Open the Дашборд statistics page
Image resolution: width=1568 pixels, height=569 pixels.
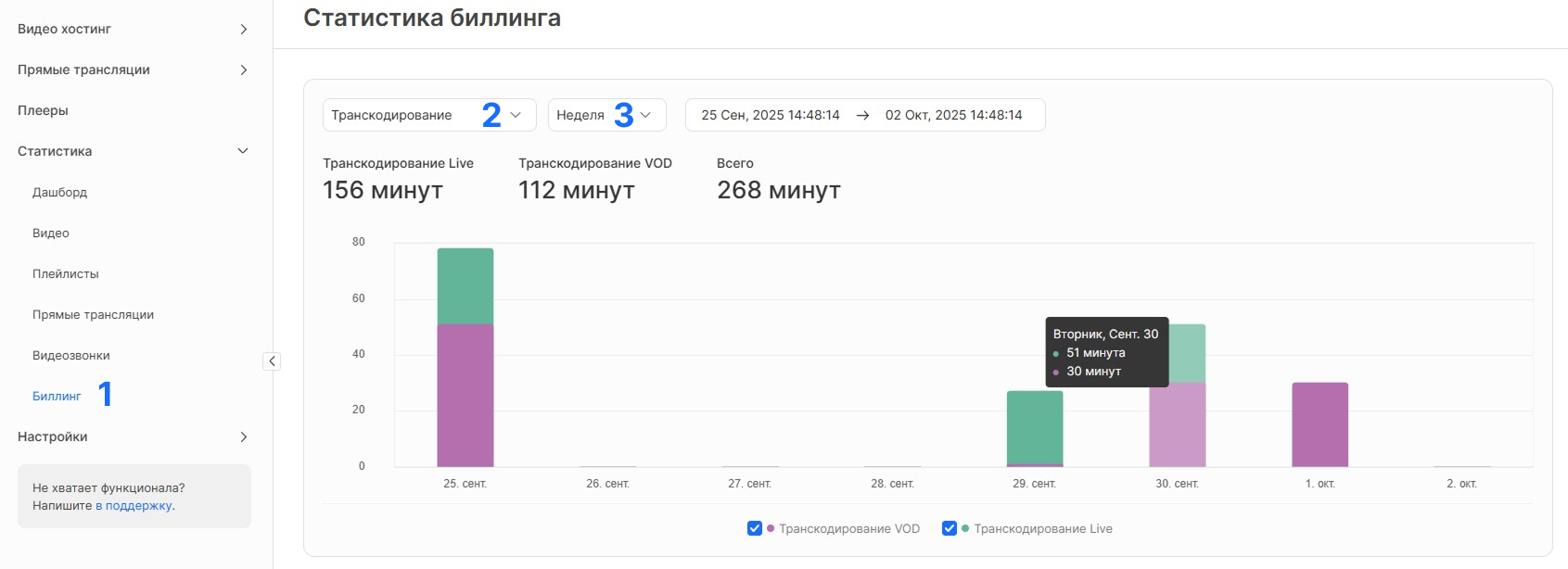point(59,192)
